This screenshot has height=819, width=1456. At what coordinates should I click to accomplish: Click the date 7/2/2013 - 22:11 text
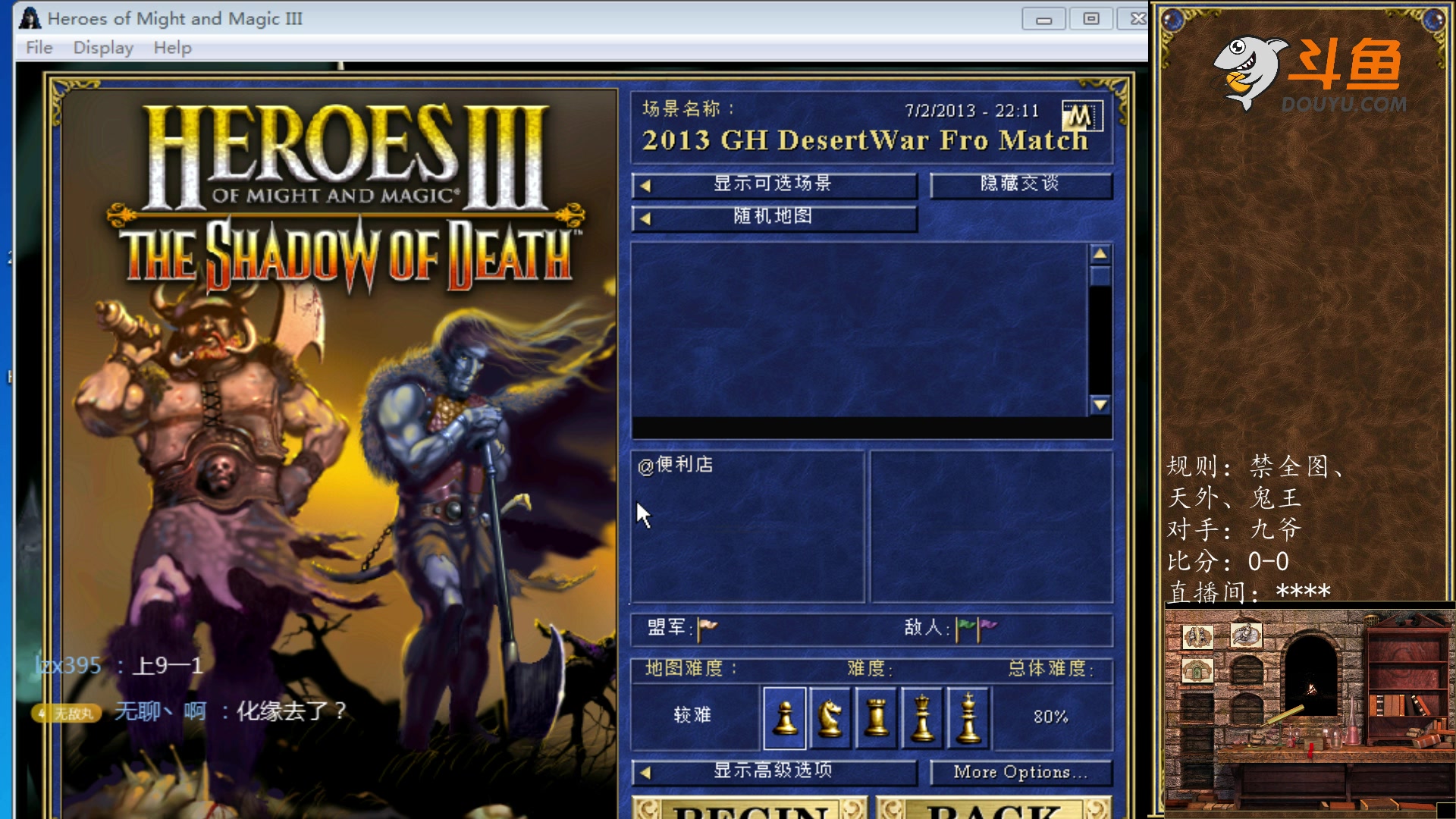tap(971, 111)
